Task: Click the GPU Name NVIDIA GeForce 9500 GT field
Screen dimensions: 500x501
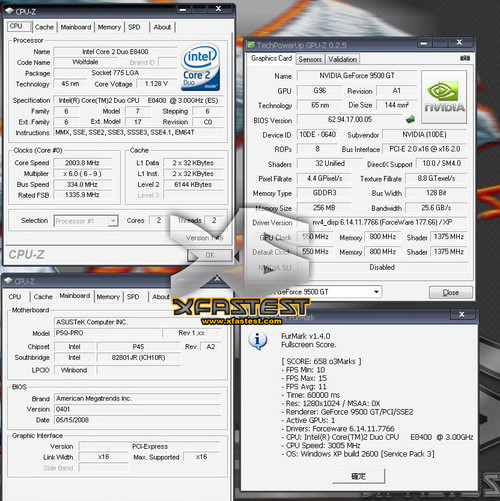Action: point(357,76)
